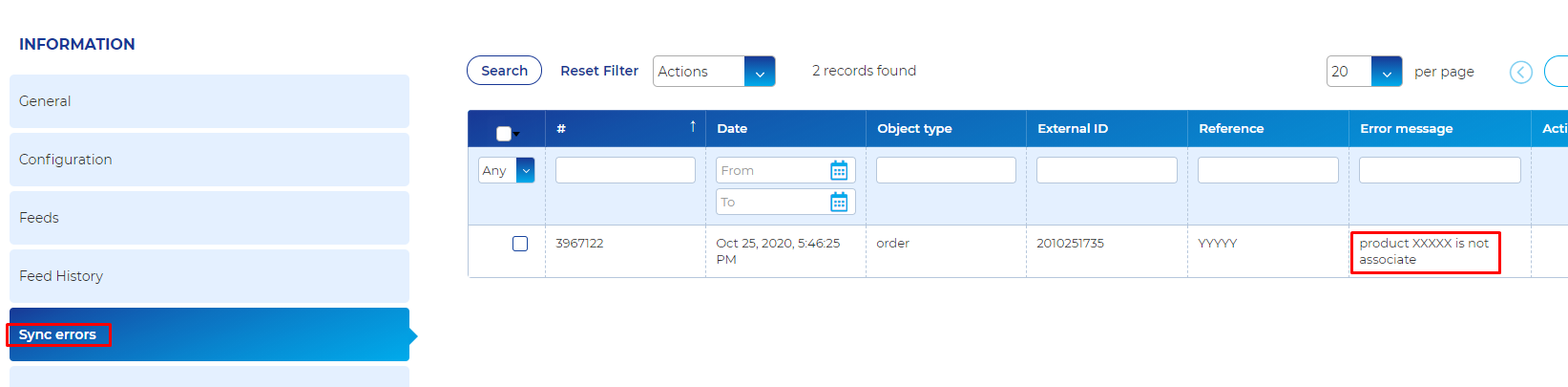Click the Reset Filter link
Screen dimensions: 1568x387
(x=599, y=71)
